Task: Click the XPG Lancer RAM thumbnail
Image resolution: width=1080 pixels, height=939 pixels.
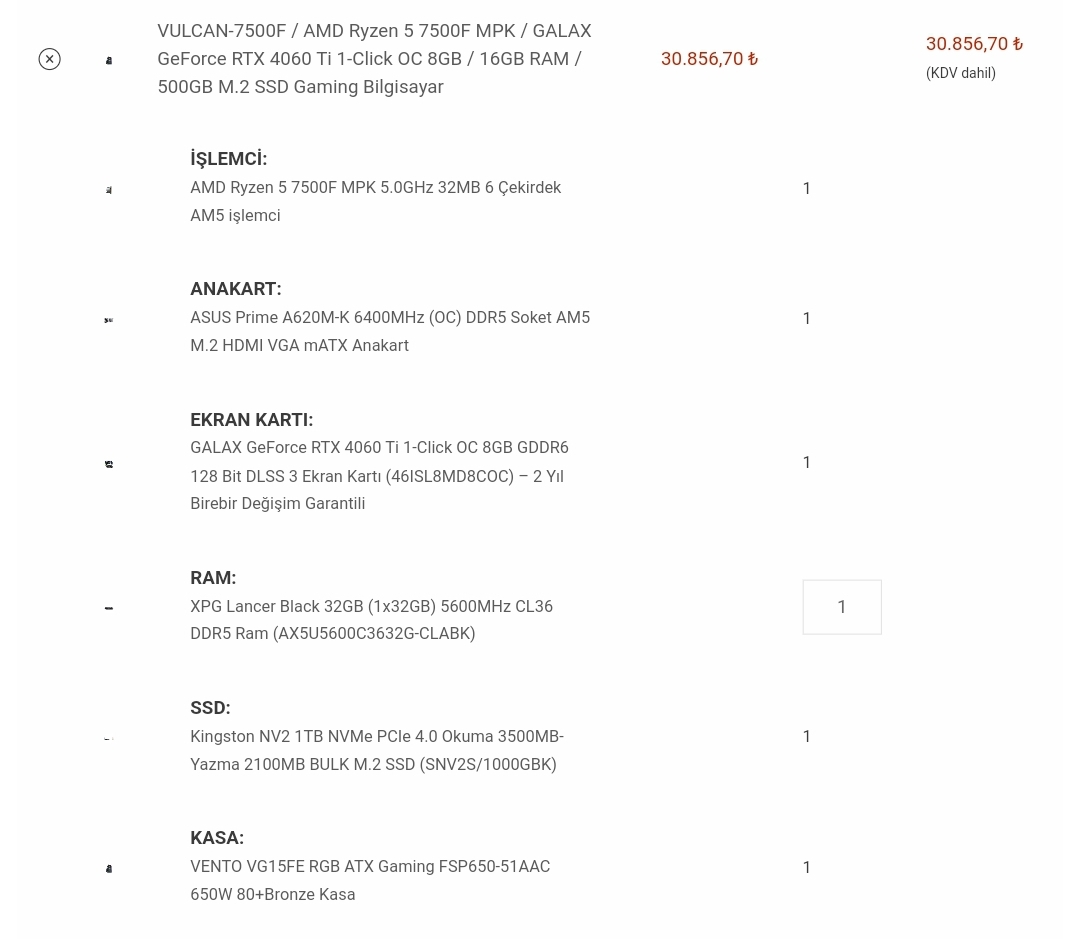Action: click(x=109, y=608)
